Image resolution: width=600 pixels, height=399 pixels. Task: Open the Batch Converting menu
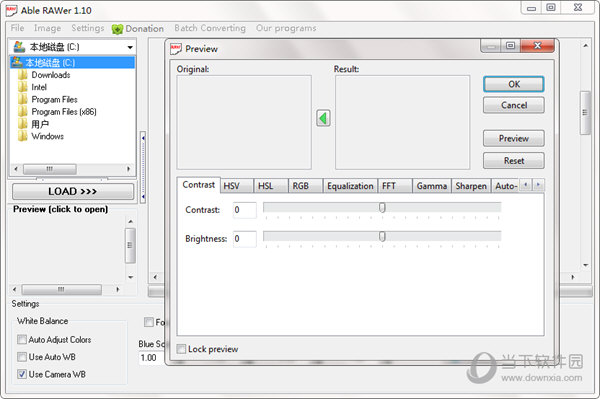[210, 28]
